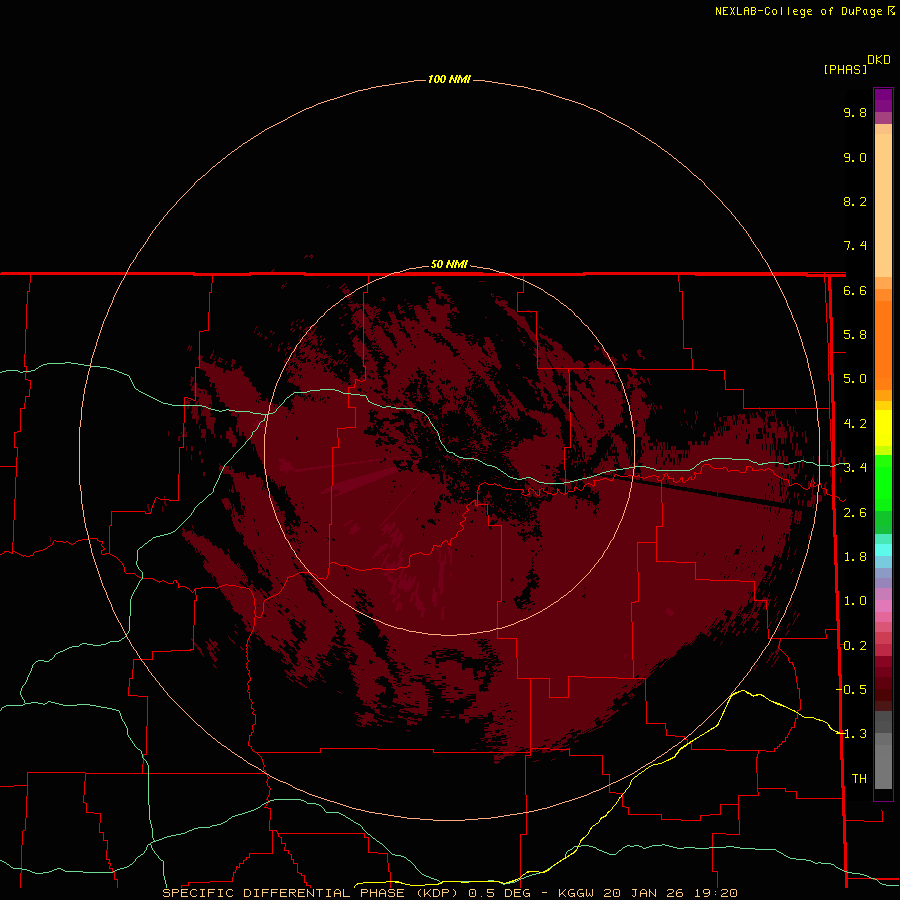Select the -0.5 legend value

(851, 690)
